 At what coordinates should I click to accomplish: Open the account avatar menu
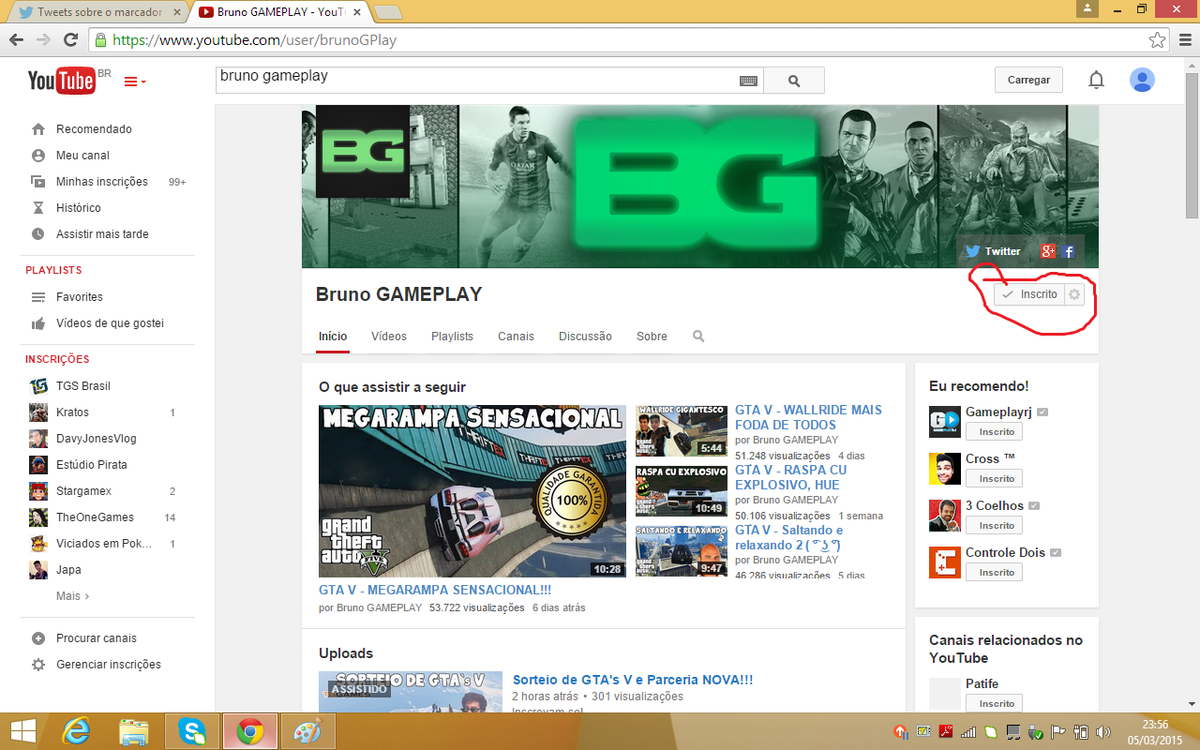coord(1142,80)
